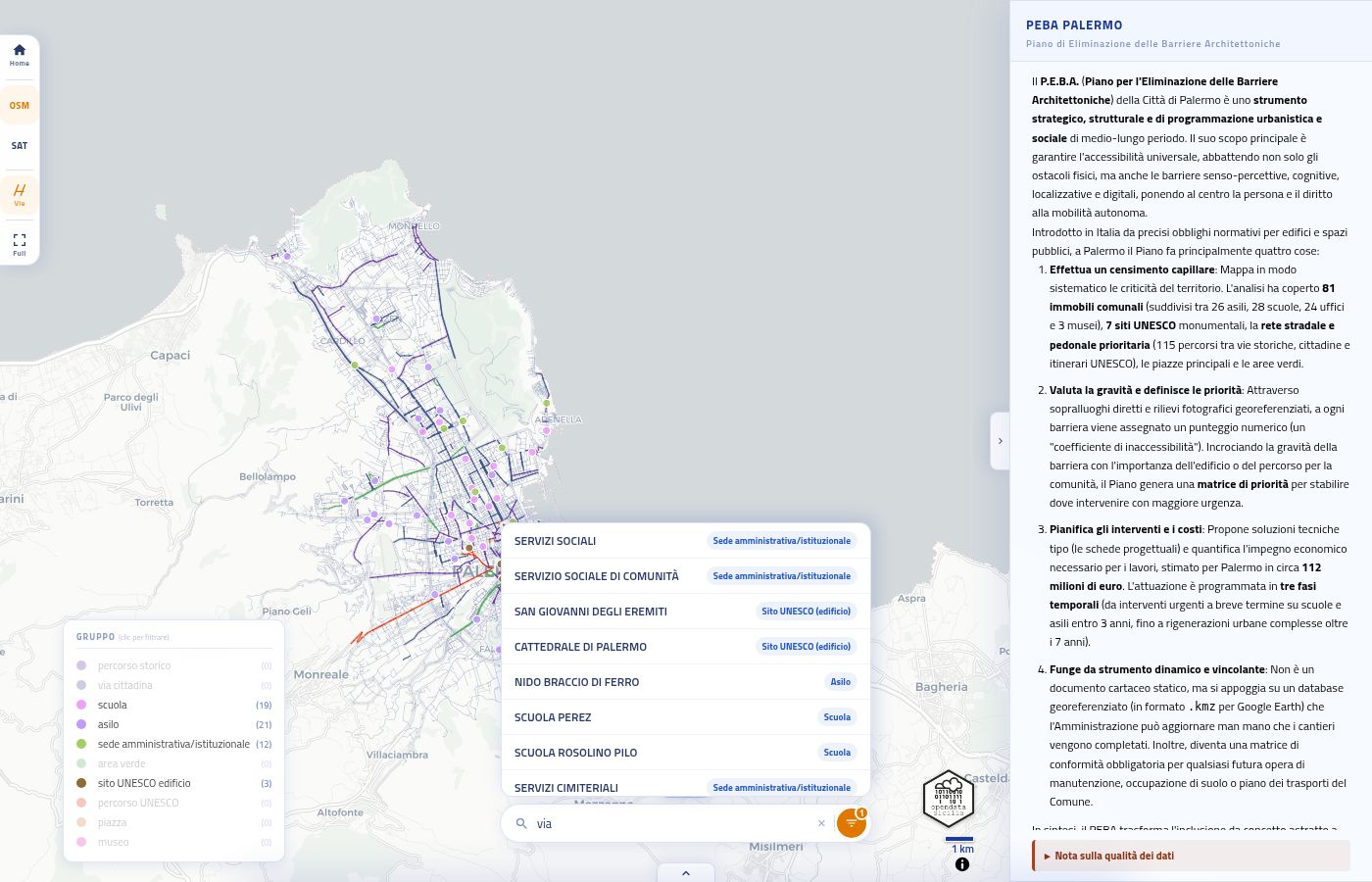Switch basemap to OSM
The width and height of the screenshot is (1372, 882).
point(20,105)
